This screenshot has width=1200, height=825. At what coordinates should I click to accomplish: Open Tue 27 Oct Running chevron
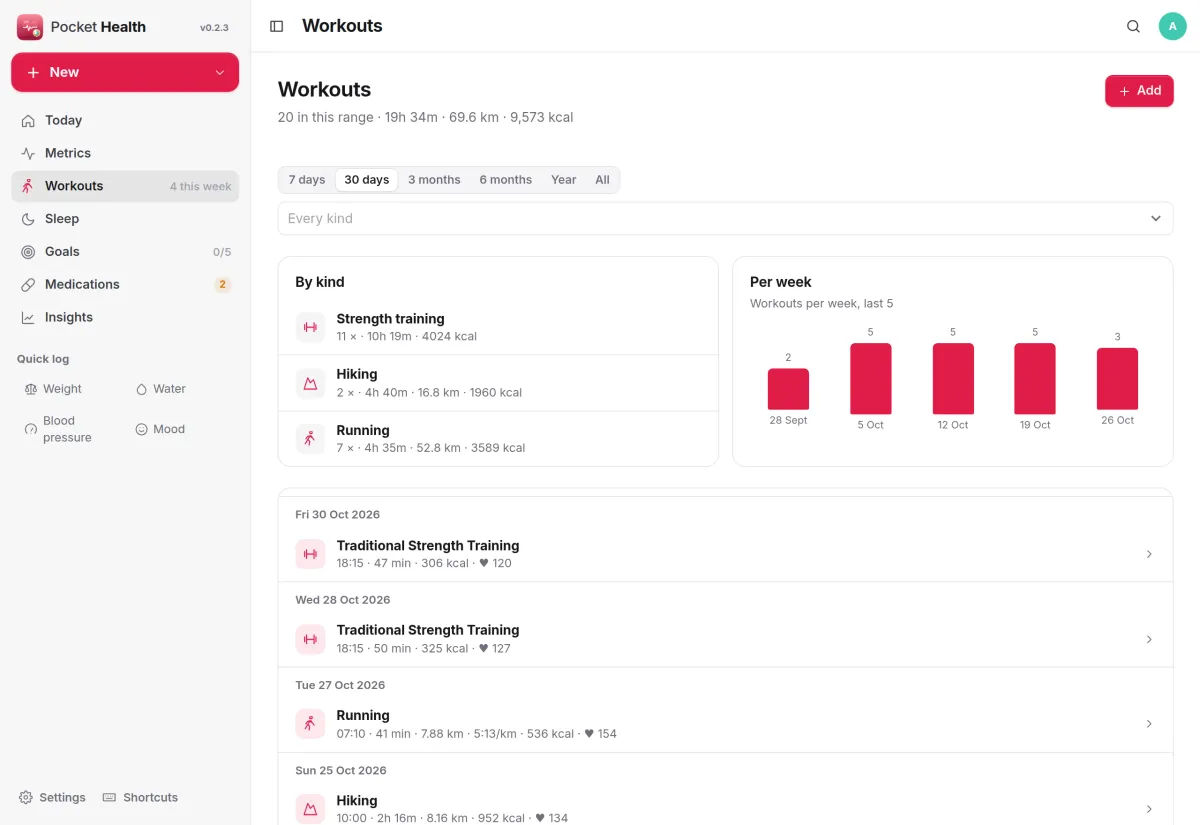pyautogui.click(x=1149, y=724)
